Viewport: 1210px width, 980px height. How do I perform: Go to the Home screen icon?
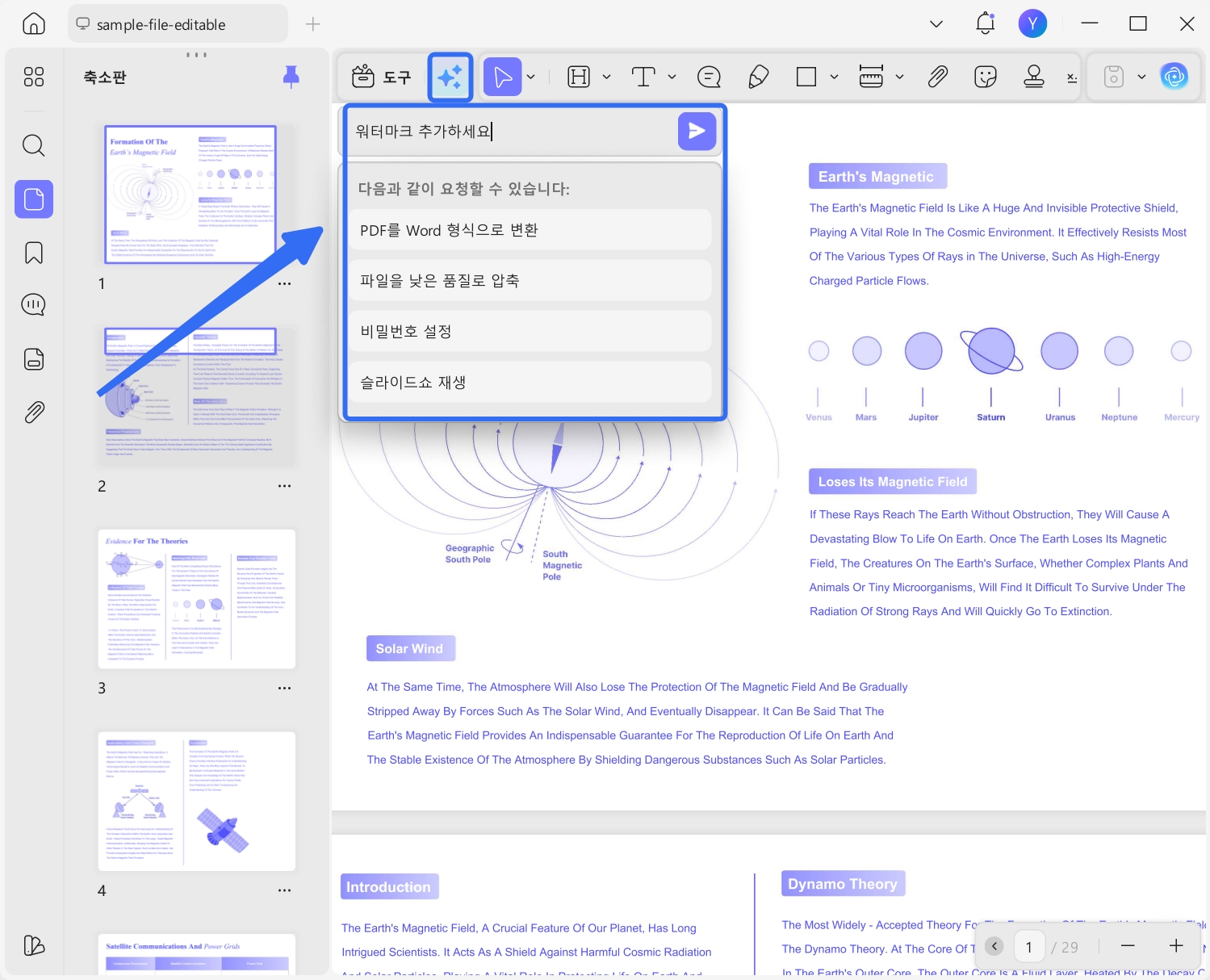(x=34, y=23)
